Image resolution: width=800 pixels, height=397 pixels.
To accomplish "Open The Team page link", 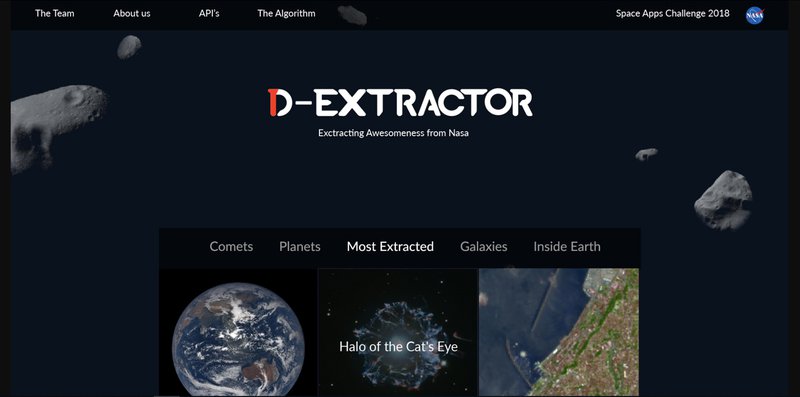I will tap(55, 14).
